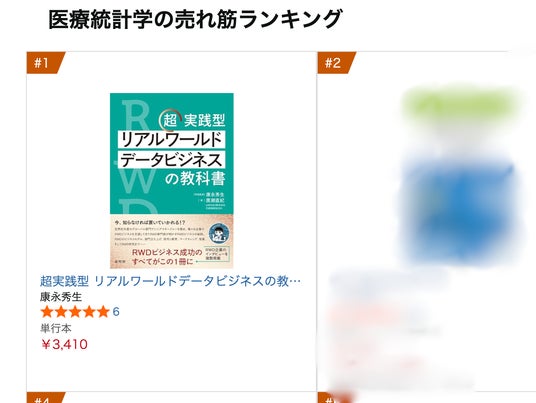Viewport: 536px width, 403px height.
Task: Select the 単行本 format label
Action: [56, 328]
